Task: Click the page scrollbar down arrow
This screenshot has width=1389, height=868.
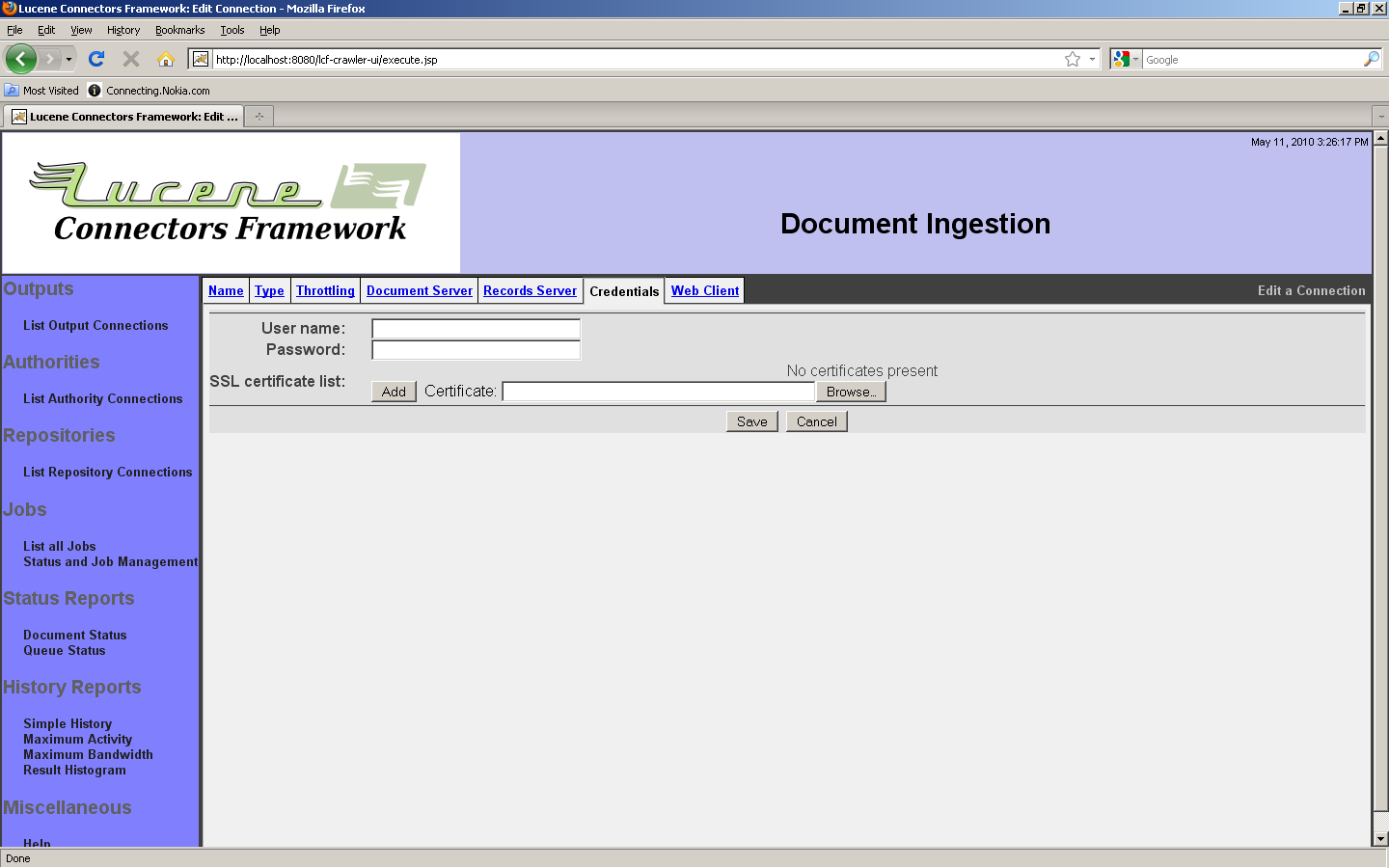Action: [x=1380, y=839]
